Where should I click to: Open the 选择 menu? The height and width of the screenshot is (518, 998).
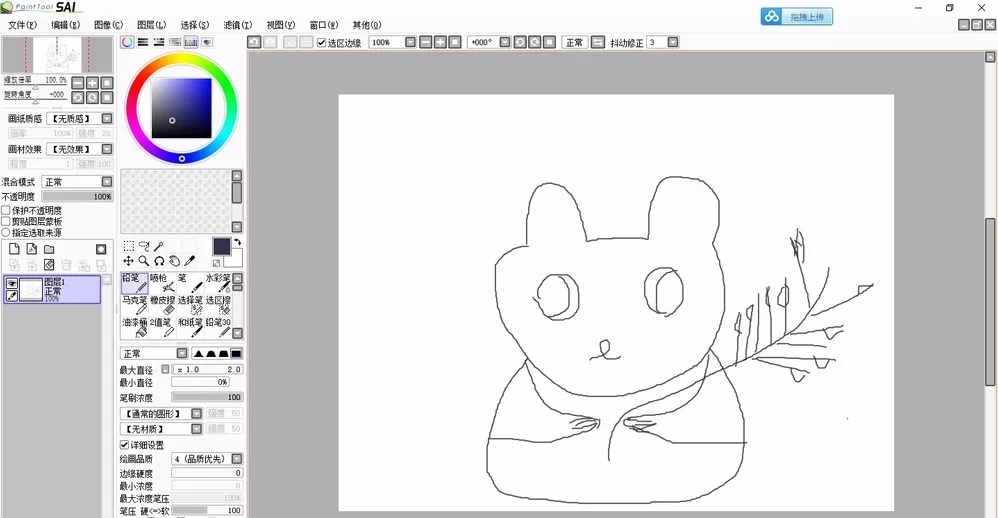(x=194, y=25)
